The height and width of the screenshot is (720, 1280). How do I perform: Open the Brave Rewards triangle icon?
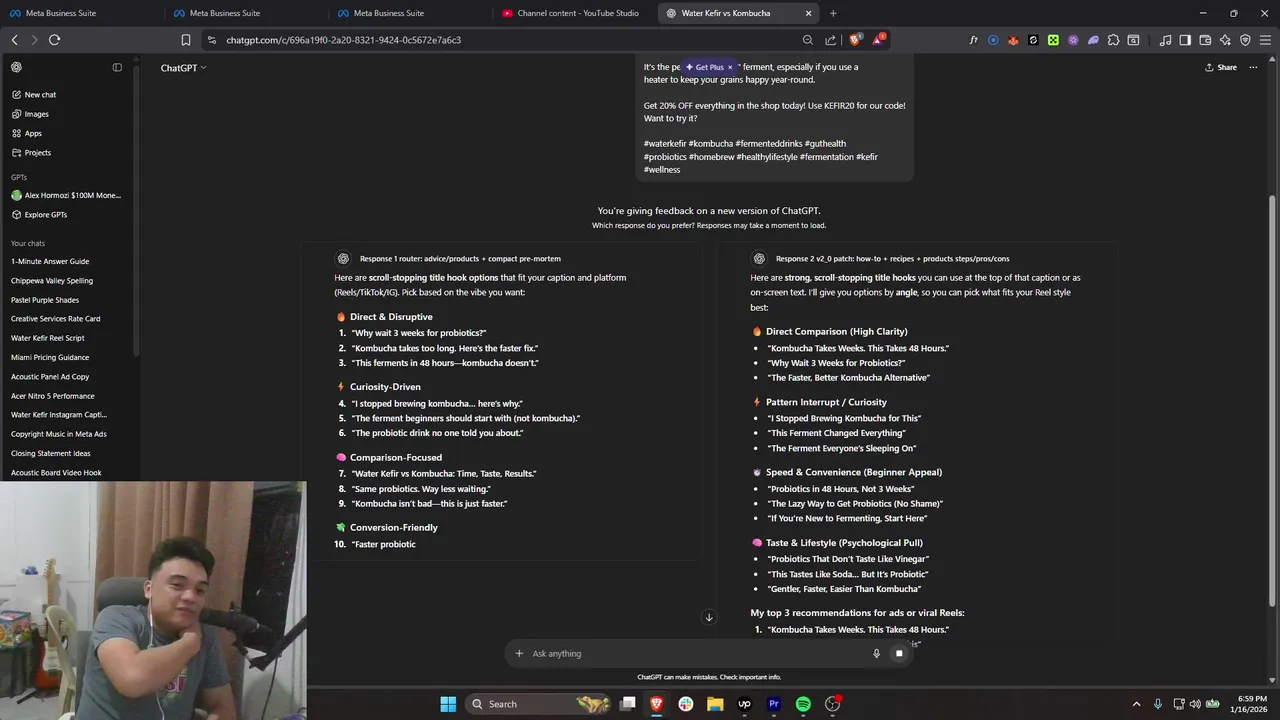[878, 40]
